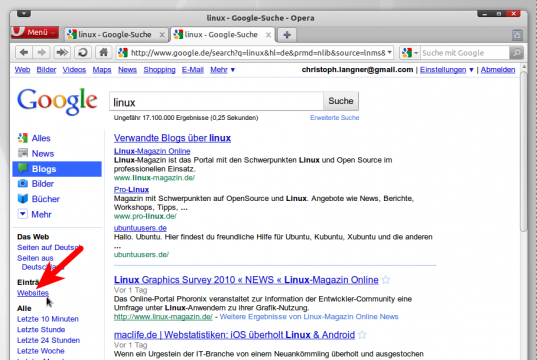
Task: Open the News link in top bar
Action: point(127,70)
